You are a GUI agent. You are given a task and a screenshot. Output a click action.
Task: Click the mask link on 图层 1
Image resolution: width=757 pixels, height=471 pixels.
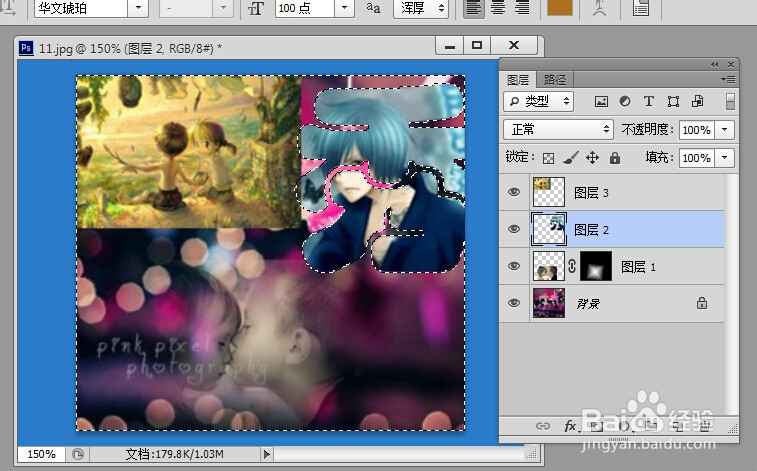572,266
